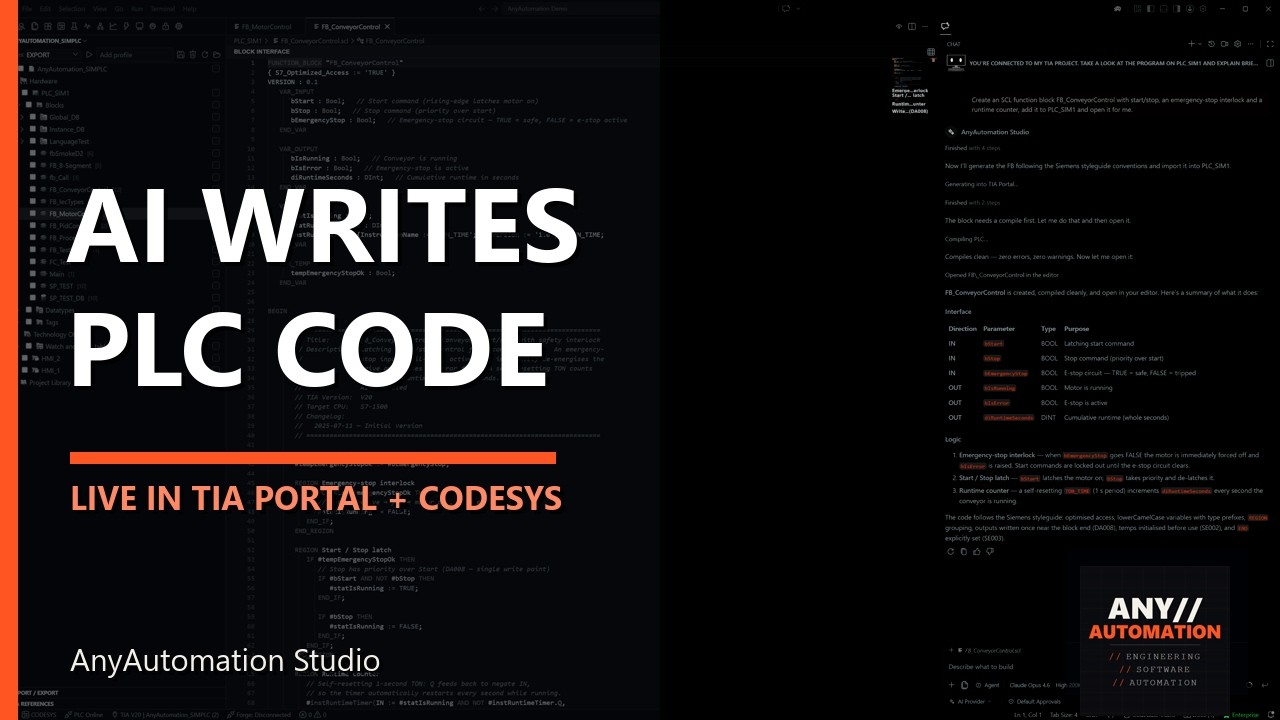Click PLC Online status indicator
Image resolution: width=1280 pixels, height=720 pixels.
[84, 715]
